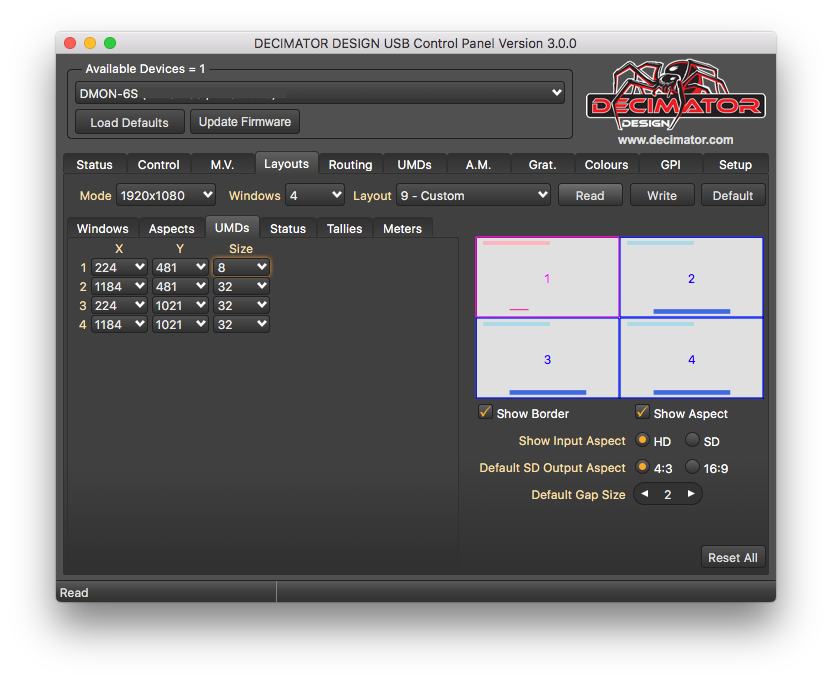Select the Layouts tab

tap(287, 163)
